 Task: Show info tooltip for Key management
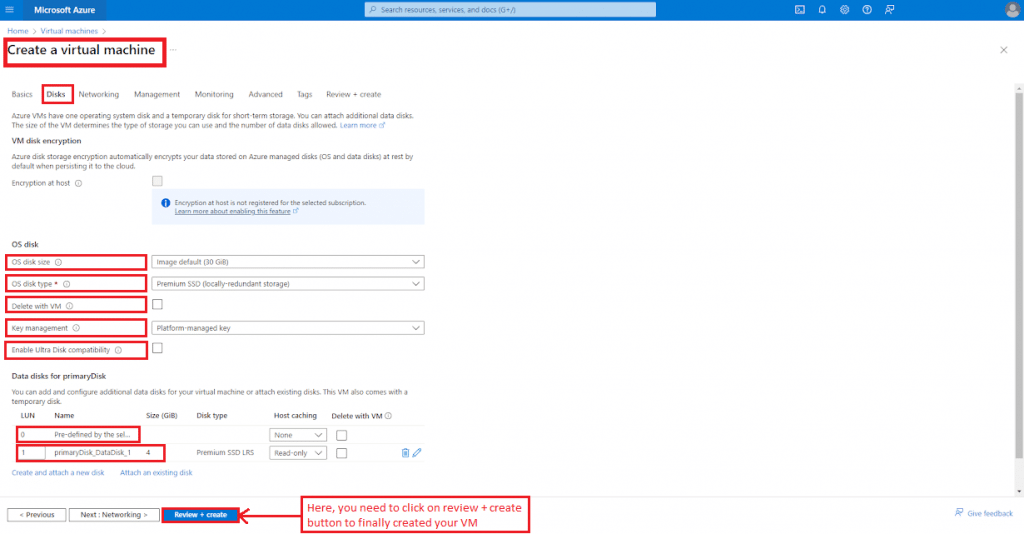pyautogui.click(x=76, y=328)
